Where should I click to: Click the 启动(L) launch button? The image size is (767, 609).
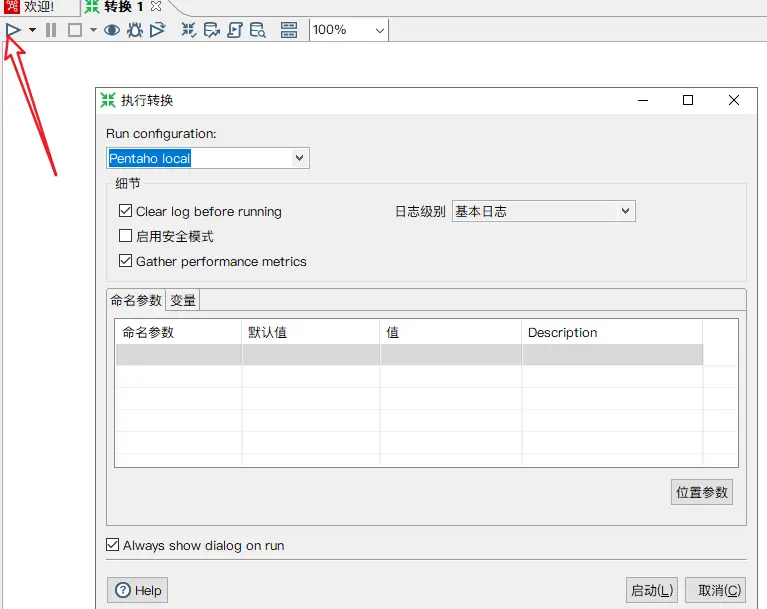tap(652, 590)
